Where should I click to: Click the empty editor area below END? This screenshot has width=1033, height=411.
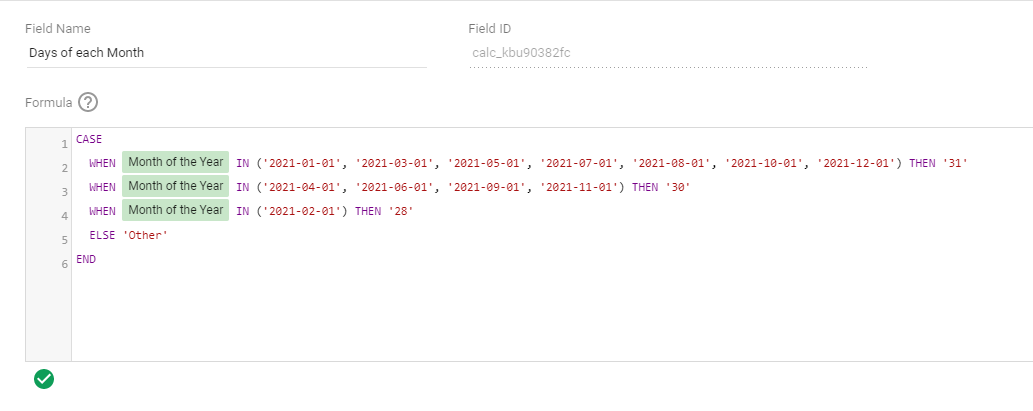500,315
